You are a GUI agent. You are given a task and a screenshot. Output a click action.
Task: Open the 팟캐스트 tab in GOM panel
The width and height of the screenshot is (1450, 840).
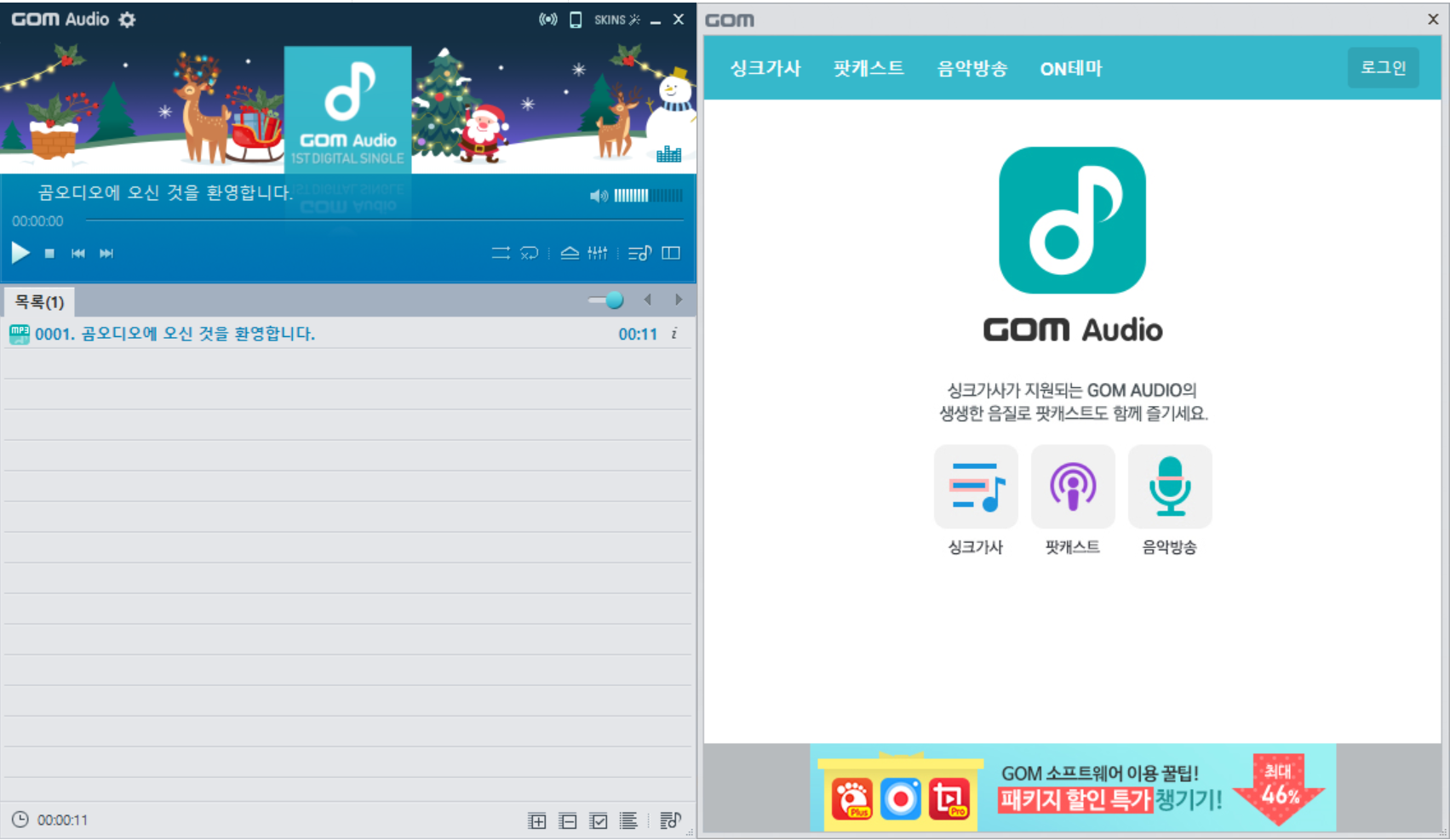pyautogui.click(x=868, y=68)
